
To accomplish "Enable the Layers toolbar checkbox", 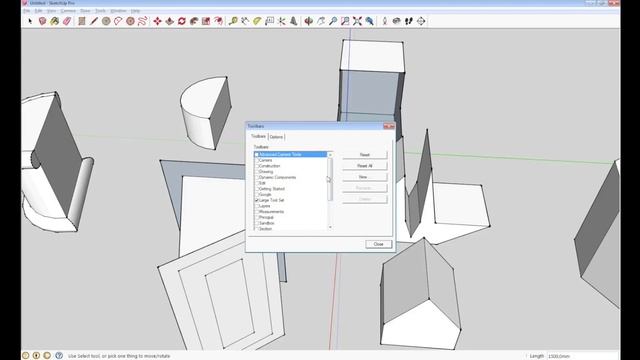I will (257, 206).
